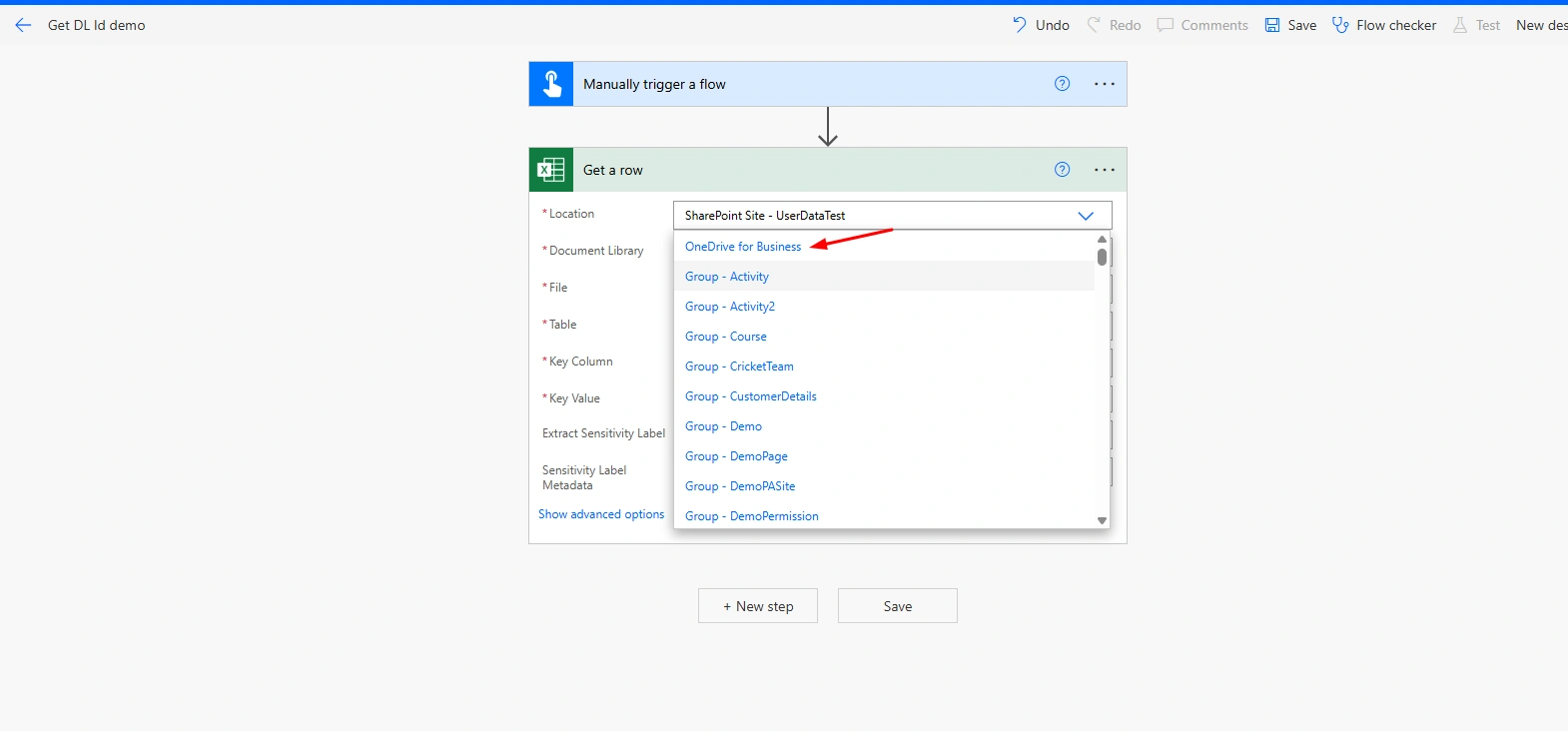Click the Undo icon in the toolbar
The height and width of the screenshot is (731, 1568).
[x=1019, y=25]
